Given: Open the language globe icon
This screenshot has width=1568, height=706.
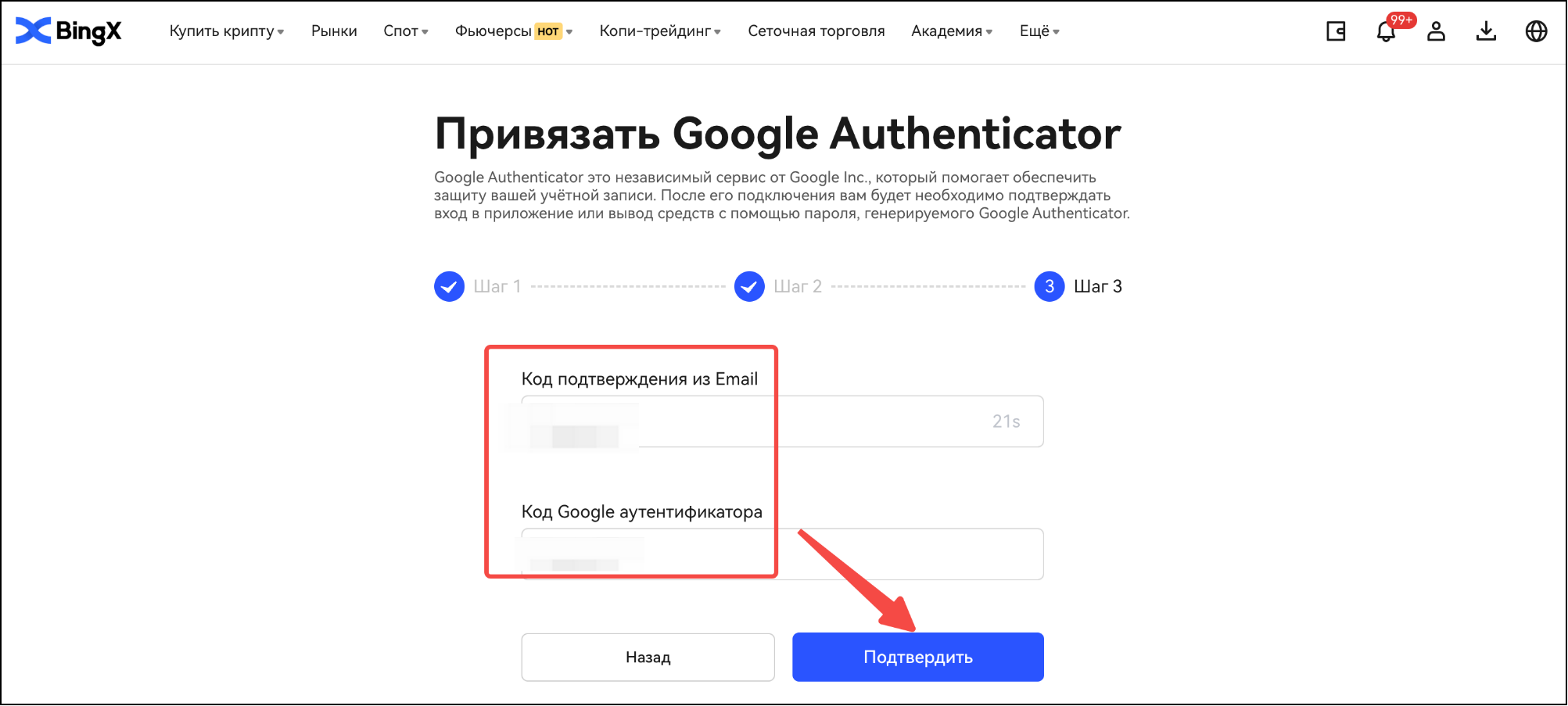Looking at the screenshot, I should 1537,31.
